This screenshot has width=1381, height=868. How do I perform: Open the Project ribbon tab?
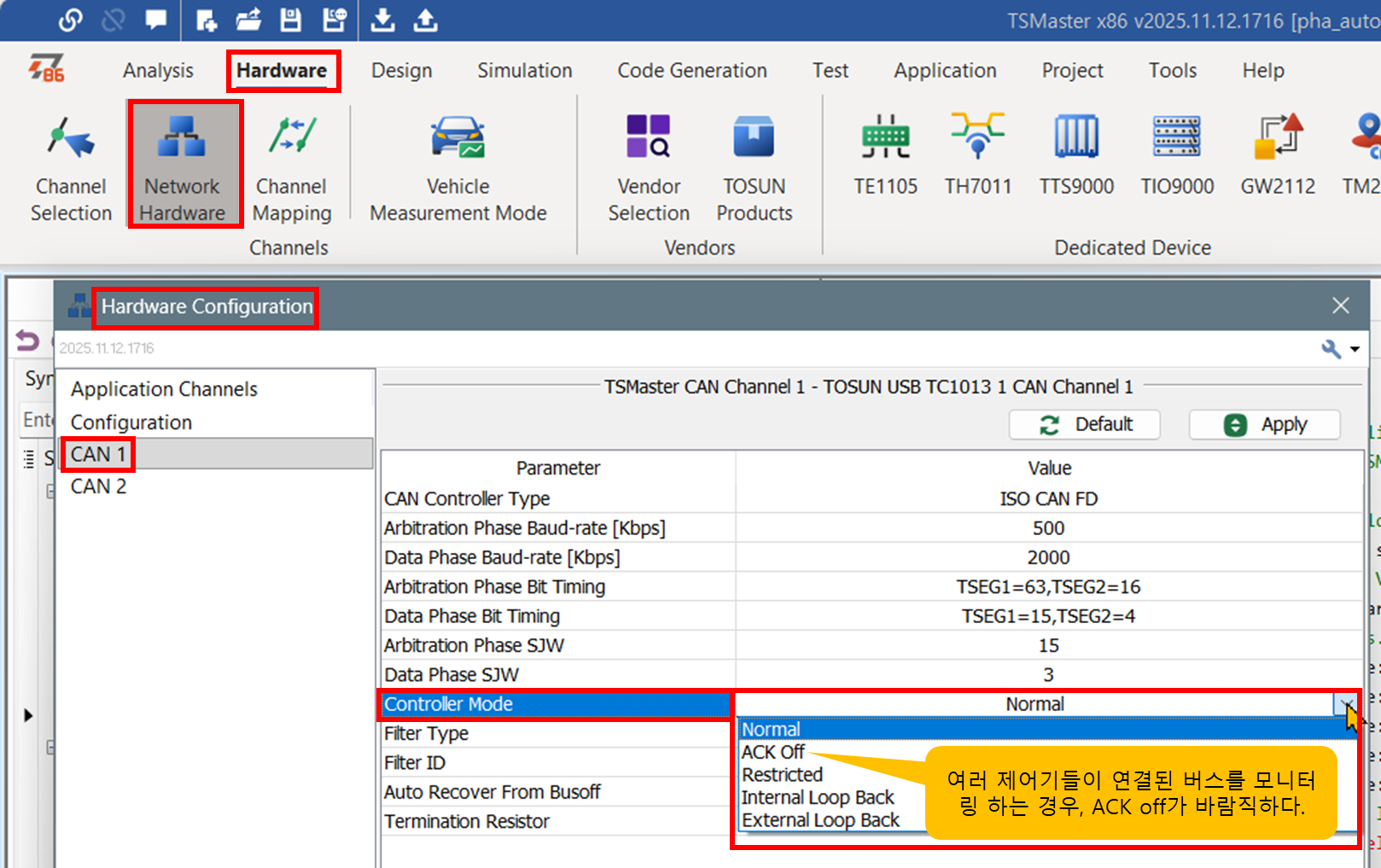coord(1072,70)
